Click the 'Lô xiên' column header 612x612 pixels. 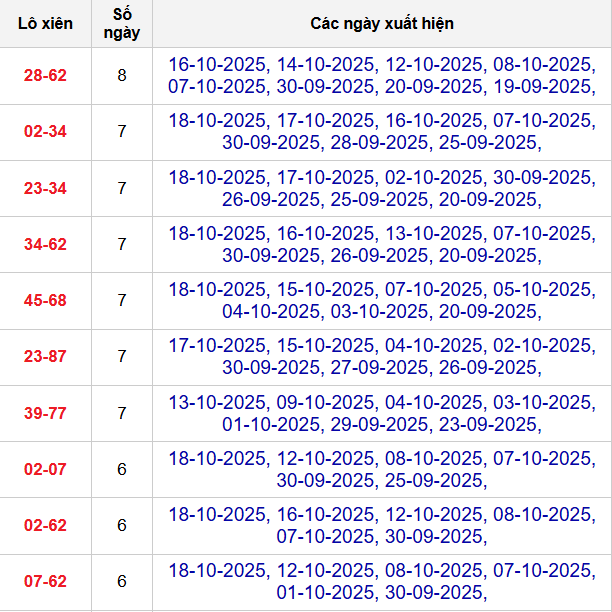click(x=45, y=23)
